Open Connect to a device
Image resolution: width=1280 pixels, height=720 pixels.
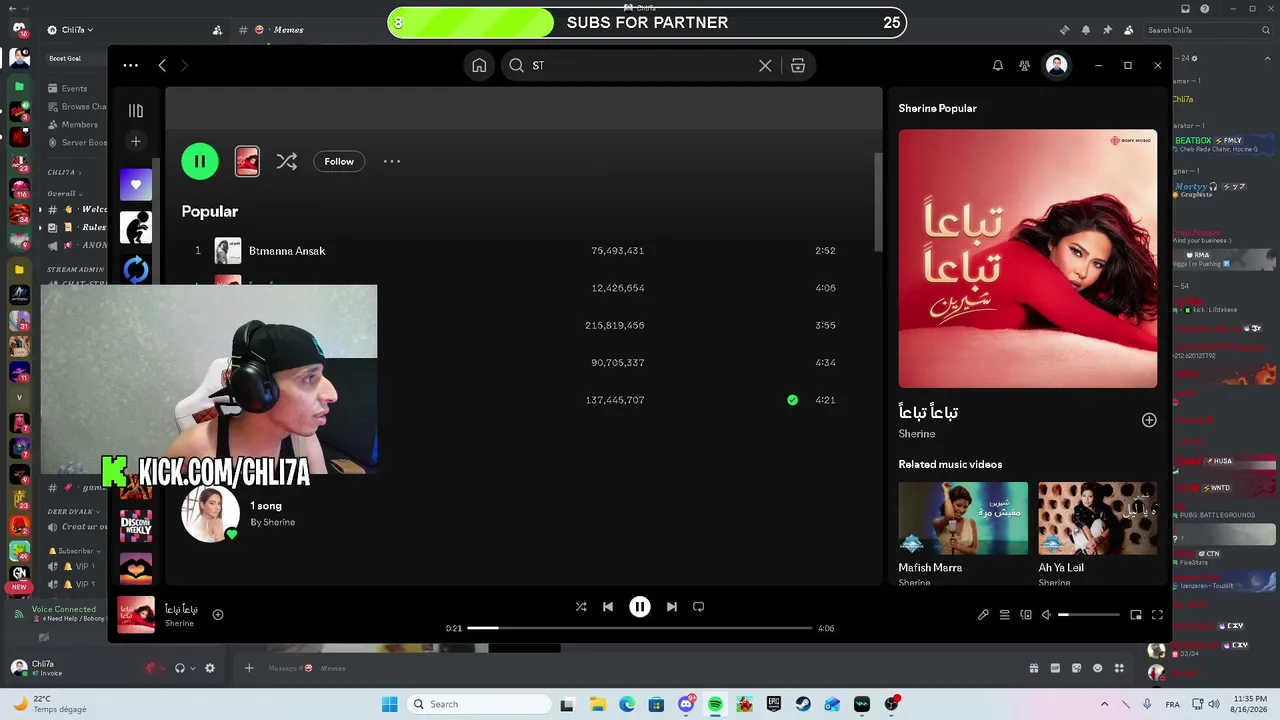[x=1026, y=615]
